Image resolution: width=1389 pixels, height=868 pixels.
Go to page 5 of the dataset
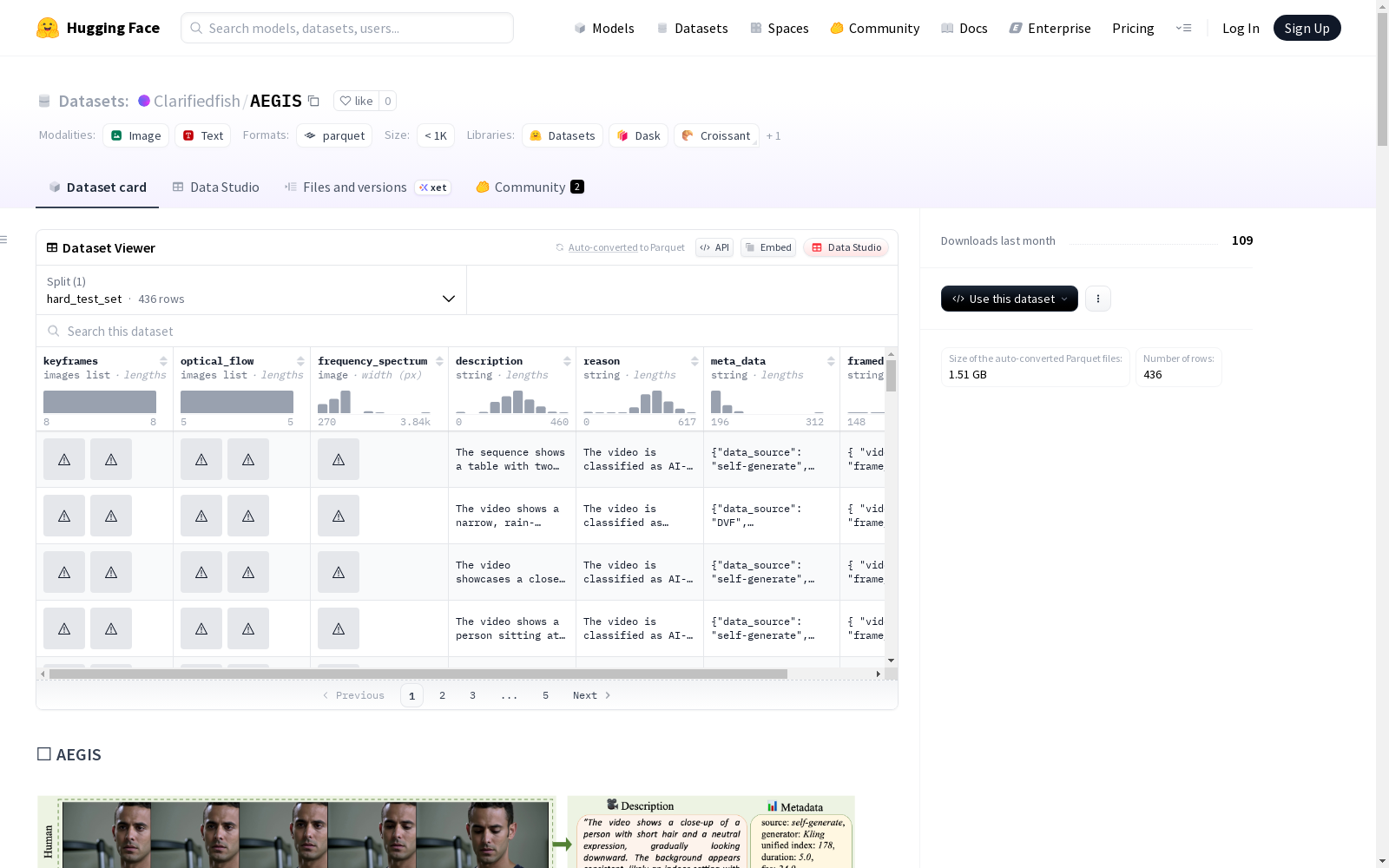(x=546, y=695)
